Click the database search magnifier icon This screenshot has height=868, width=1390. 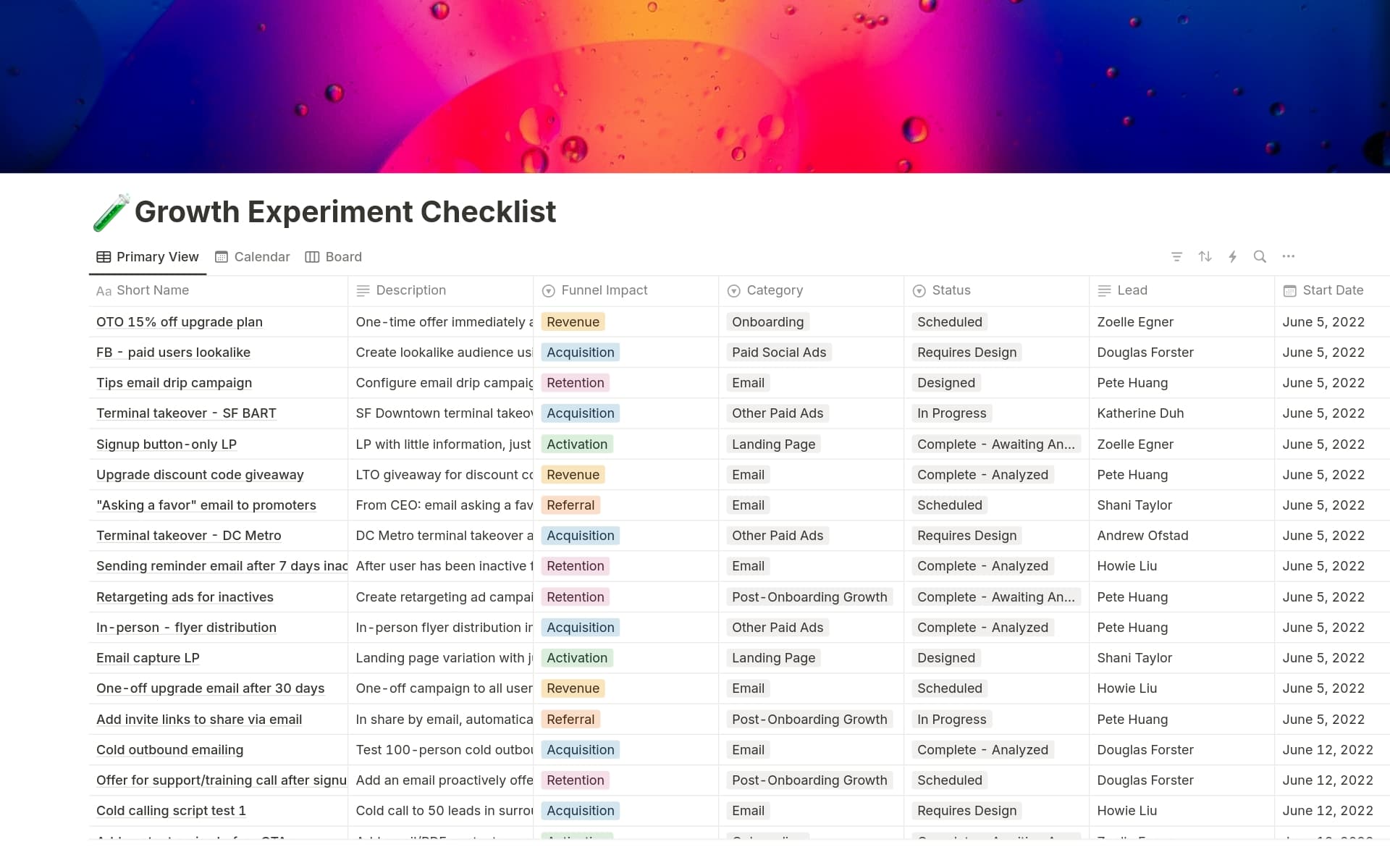[1260, 256]
